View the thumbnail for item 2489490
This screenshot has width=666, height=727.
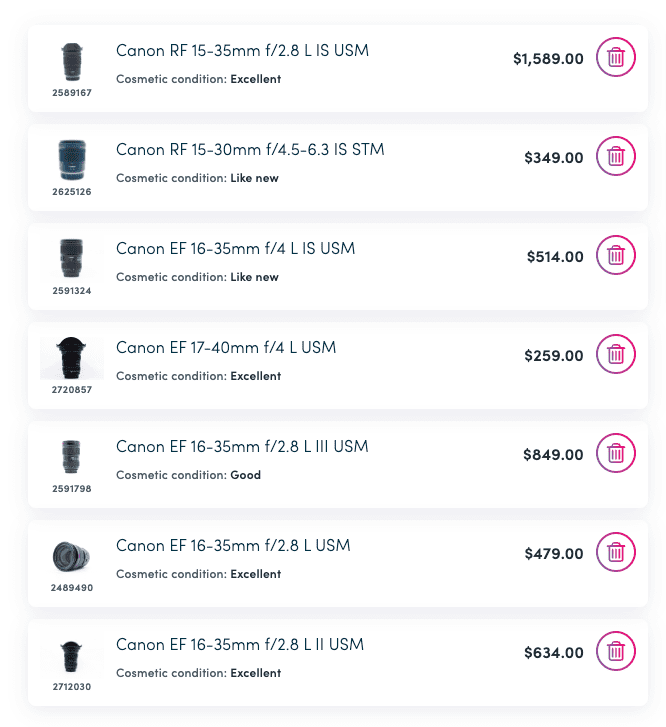click(72, 556)
